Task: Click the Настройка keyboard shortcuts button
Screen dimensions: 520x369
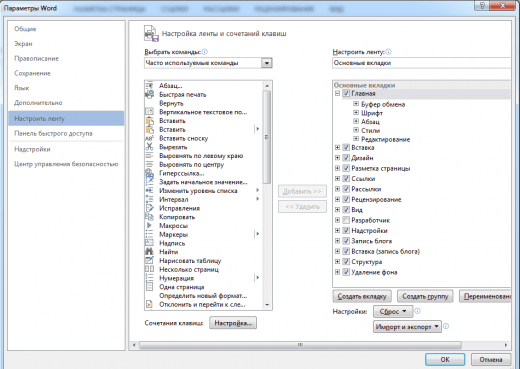Action: tap(233, 323)
